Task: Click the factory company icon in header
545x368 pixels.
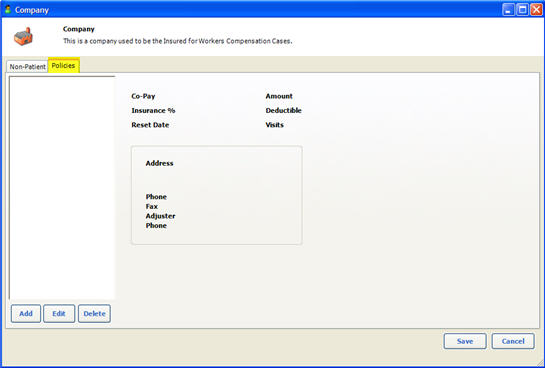Action: point(23,36)
